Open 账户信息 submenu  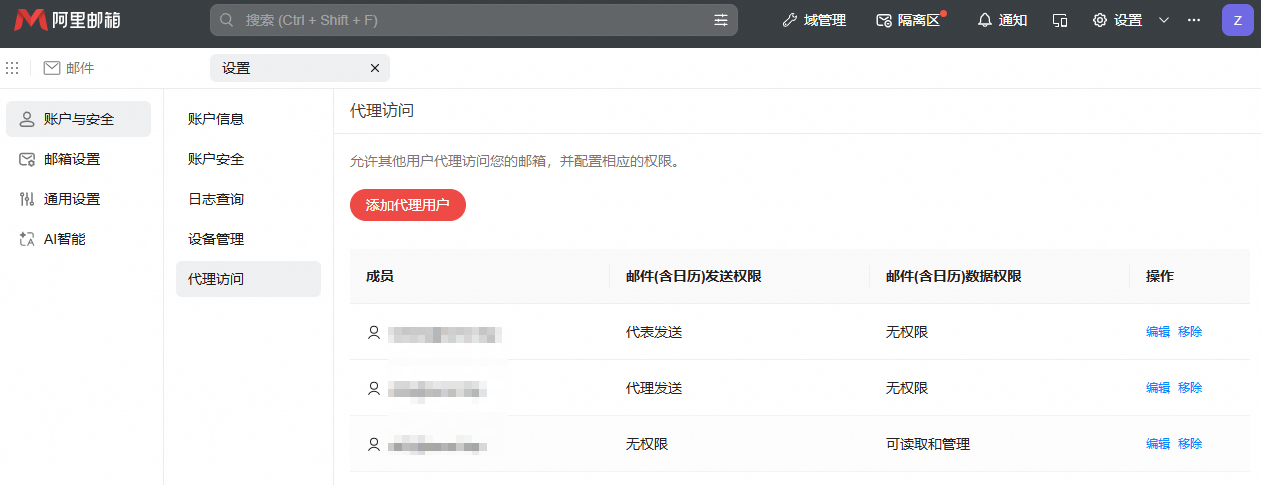pos(248,119)
